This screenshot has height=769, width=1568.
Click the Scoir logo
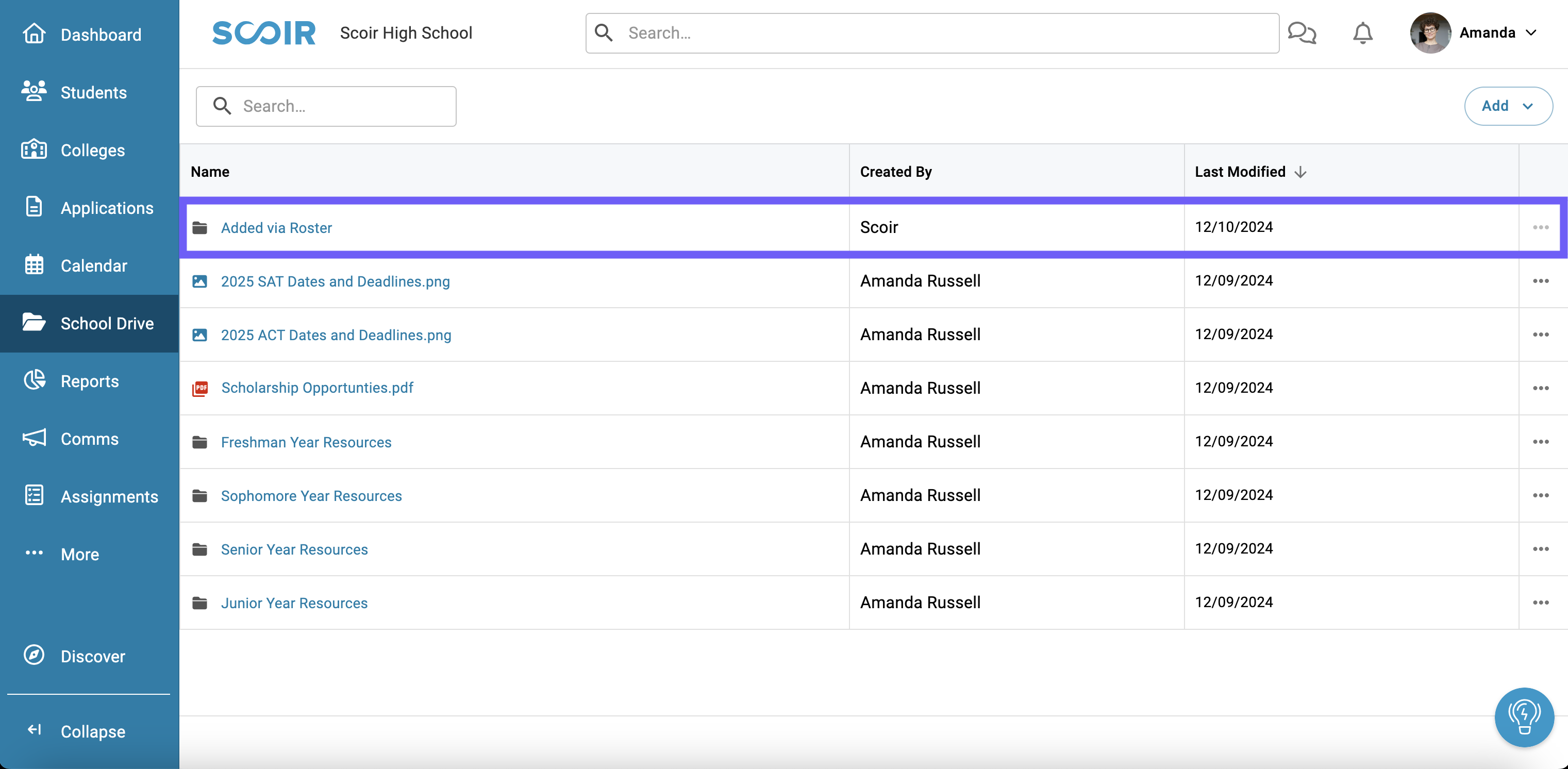point(263,33)
